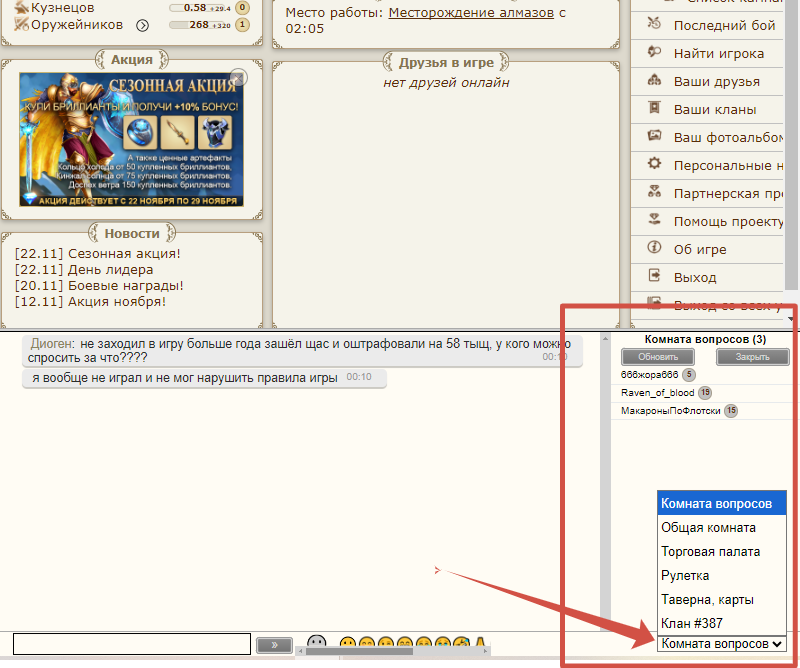Click the 'Ваш фотоальбом' photo icon
Screen dimensions: 800x668
point(654,136)
